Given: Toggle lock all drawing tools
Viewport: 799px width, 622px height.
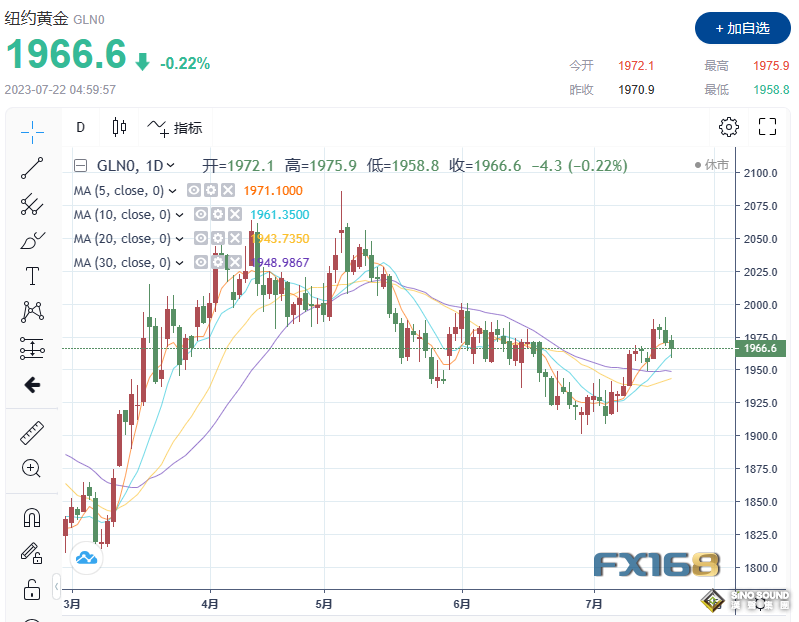Looking at the screenshot, I should click(x=32, y=590).
